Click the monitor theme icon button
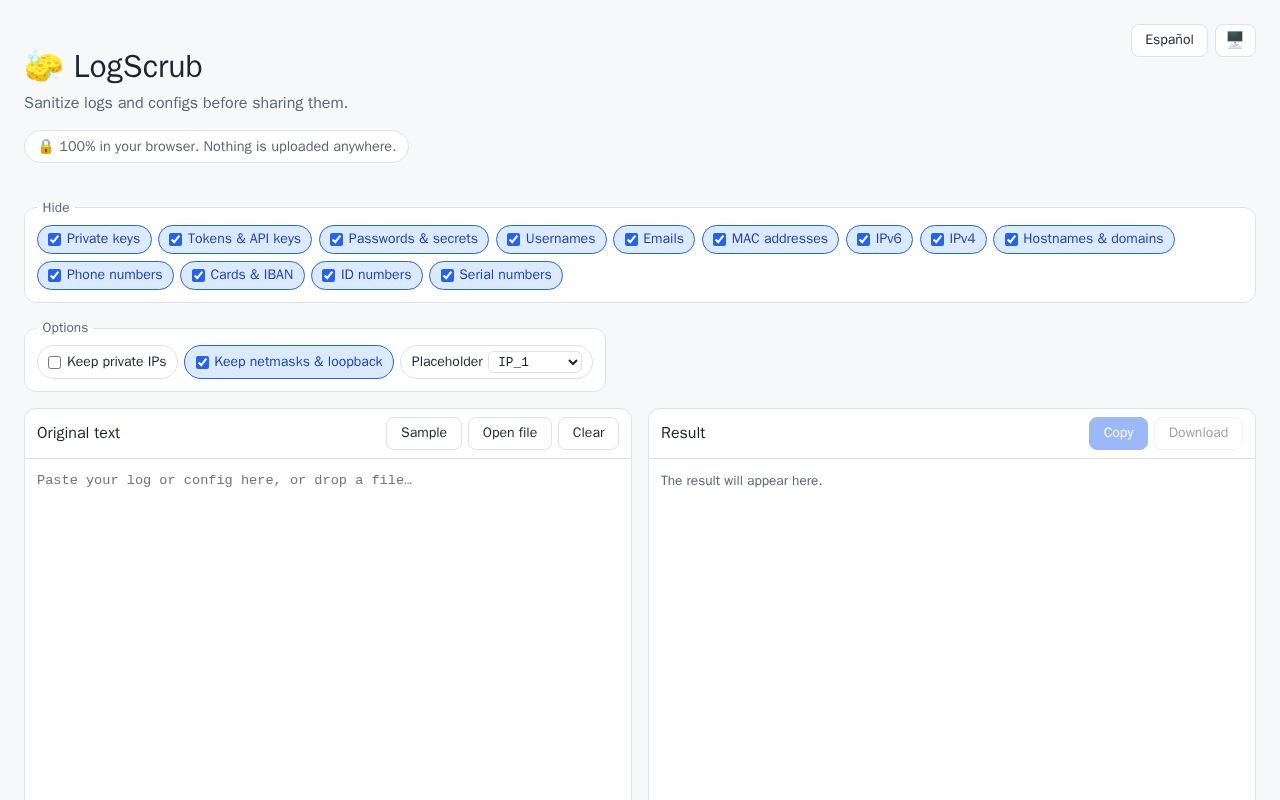The width and height of the screenshot is (1280, 800). coord(1235,40)
